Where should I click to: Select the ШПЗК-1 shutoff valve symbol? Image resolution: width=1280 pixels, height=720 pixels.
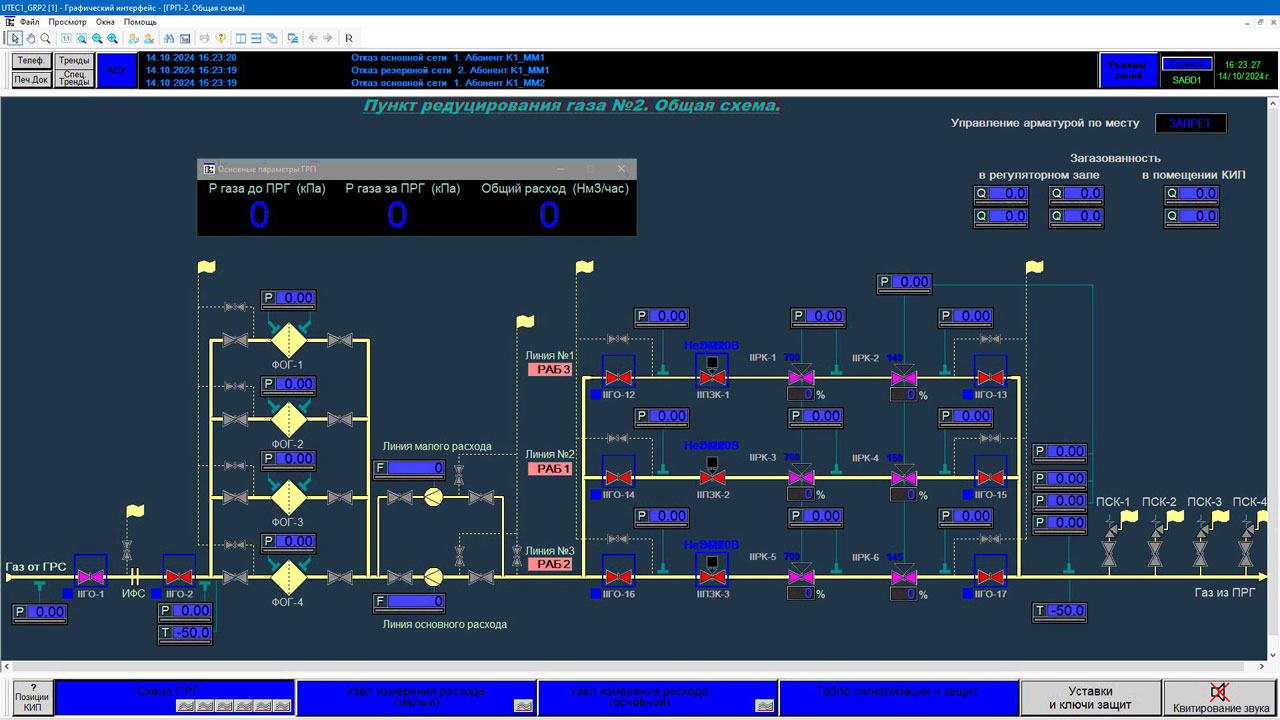(712, 372)
